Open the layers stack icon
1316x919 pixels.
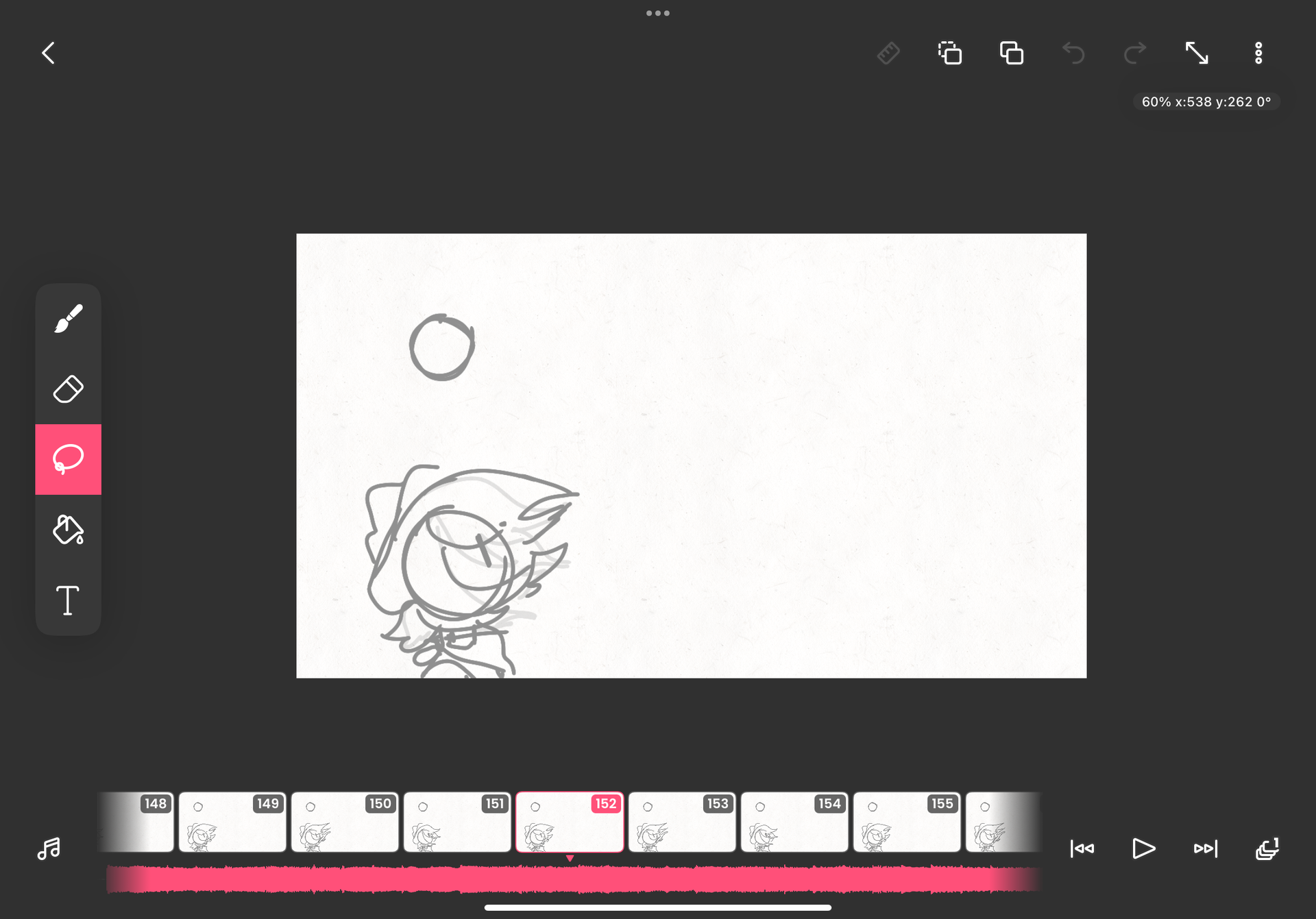tap(1267, 848)
